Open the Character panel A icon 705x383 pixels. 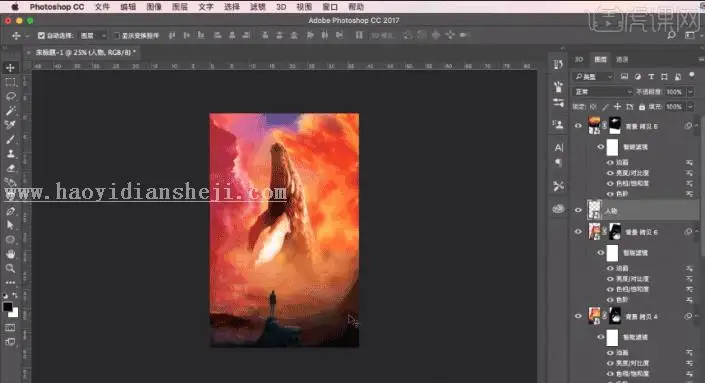pyautogui.click(x=558, y=147)
